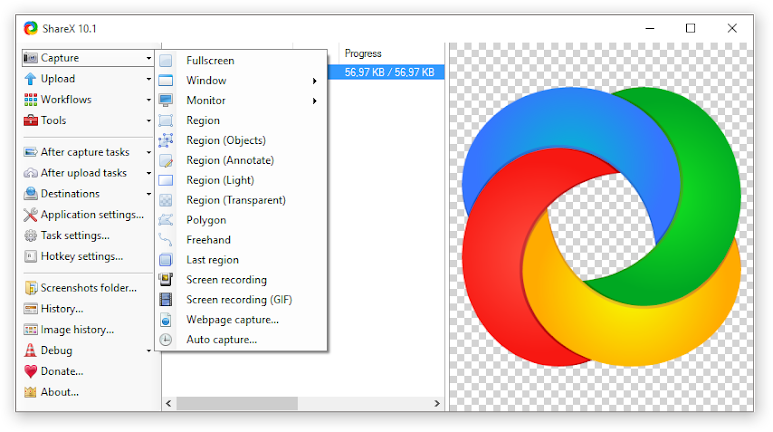Click the Screenshots folder icon
773x432 pixels.
tap(31, 288)
